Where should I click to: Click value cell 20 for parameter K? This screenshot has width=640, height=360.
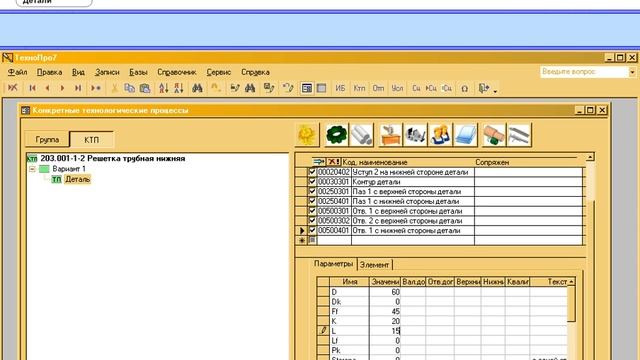(x=385, y=321)
